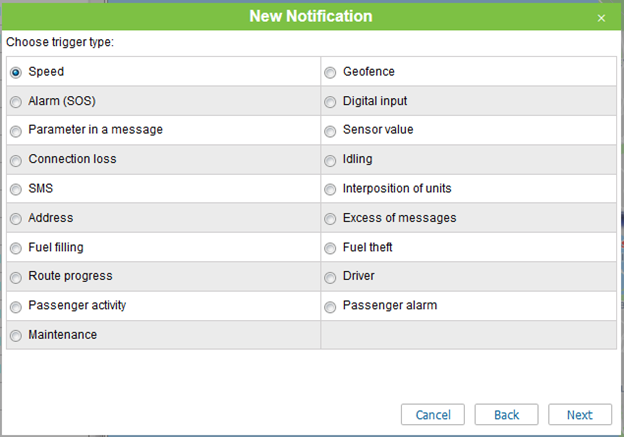Pick the Maintenance trigger option
Screen dimensions: 624x437
click(x=16, y=335)
